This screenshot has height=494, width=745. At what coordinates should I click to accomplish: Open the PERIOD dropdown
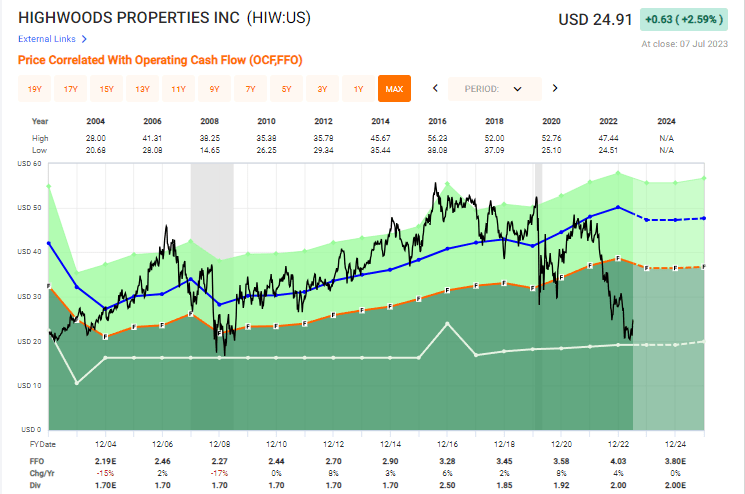pyautogui.click(x=495, y=89)
